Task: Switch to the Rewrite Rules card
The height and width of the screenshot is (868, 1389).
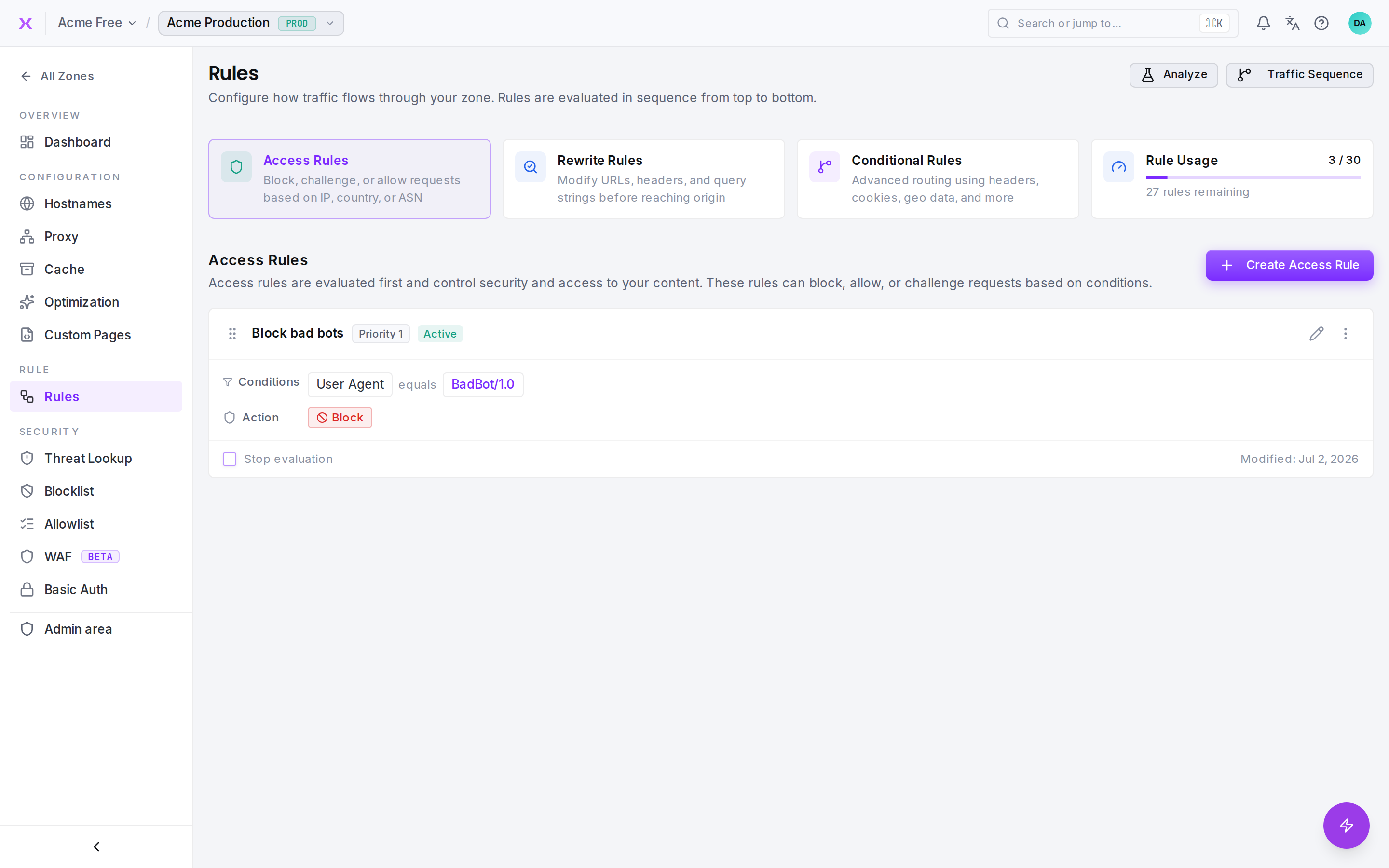Action: pyautogui.click(x=643, y=178)
